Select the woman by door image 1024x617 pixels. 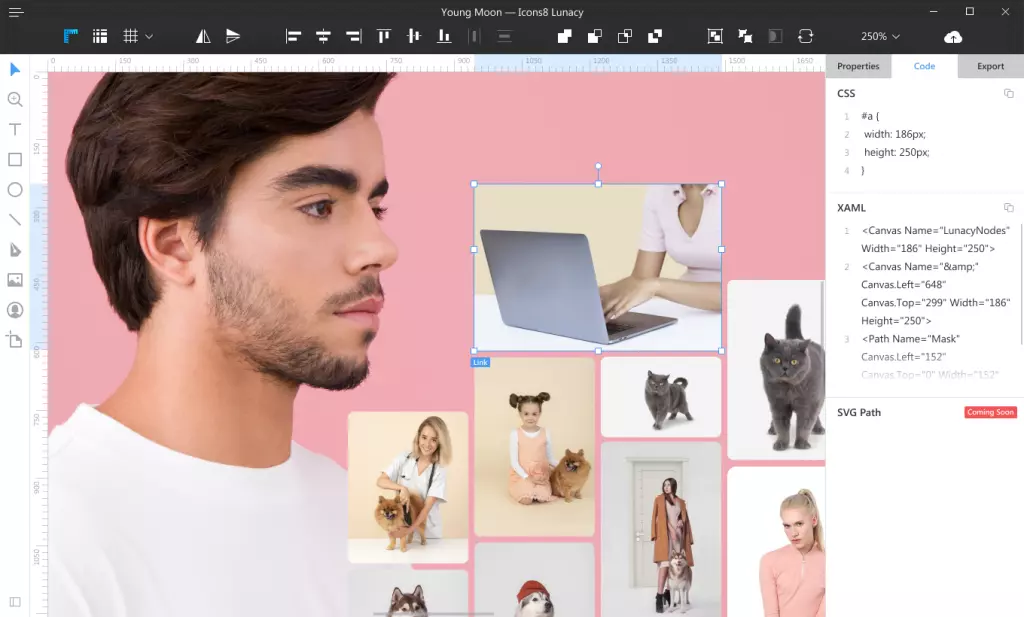coord(661,529)
